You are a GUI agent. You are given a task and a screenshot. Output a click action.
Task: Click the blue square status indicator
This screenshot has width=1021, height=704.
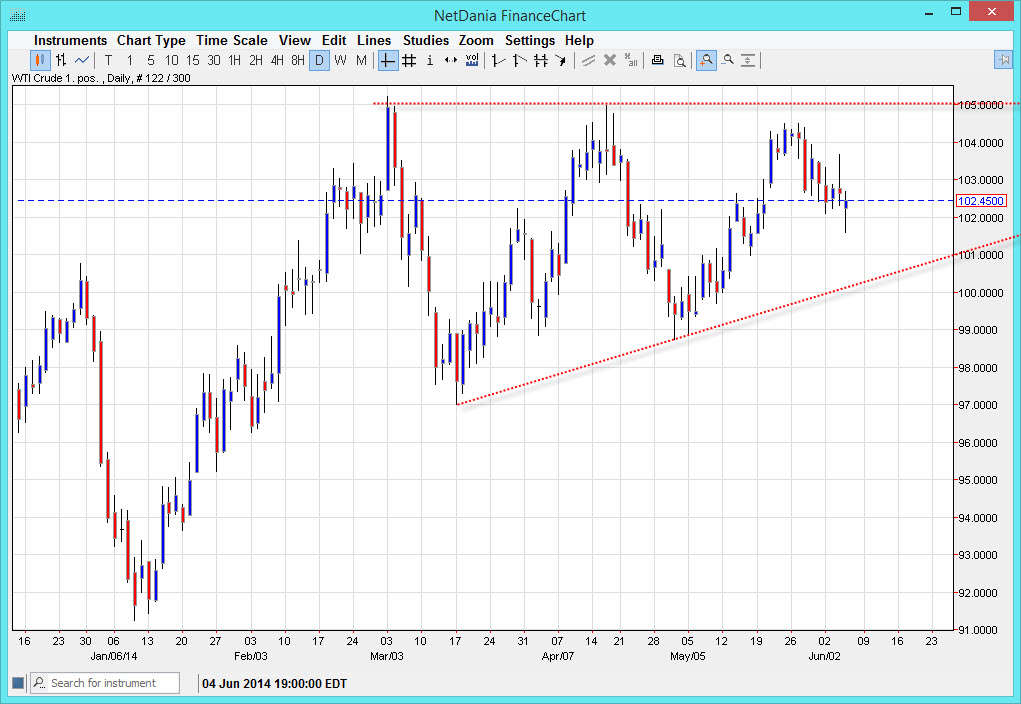[17, 683]
